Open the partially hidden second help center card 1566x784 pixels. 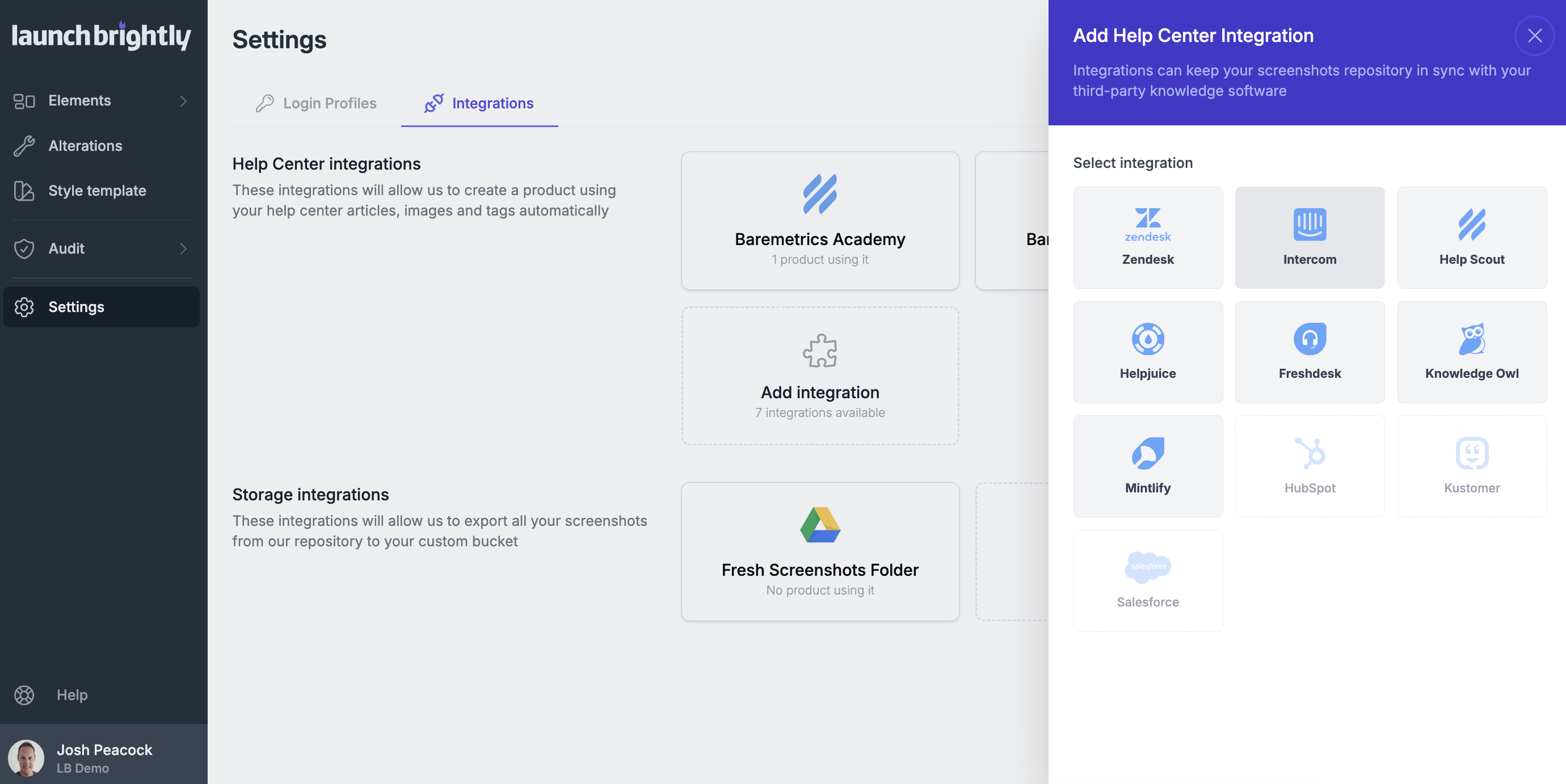click(1012, 221)
